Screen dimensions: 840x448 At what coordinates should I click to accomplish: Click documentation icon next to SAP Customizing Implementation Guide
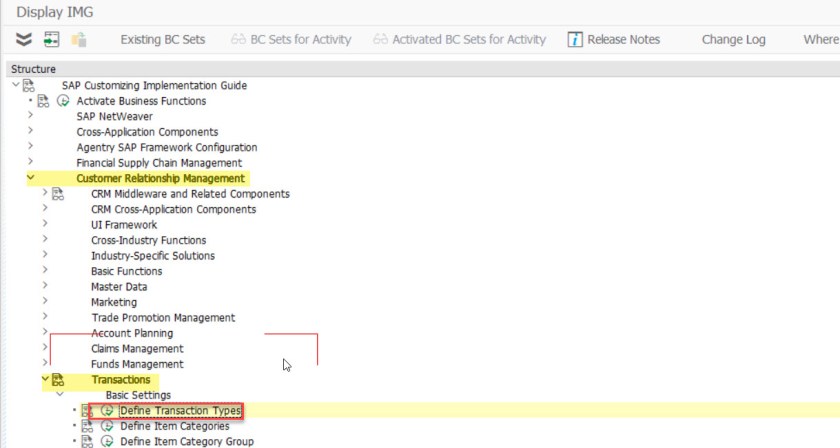[x=28, y=85]
